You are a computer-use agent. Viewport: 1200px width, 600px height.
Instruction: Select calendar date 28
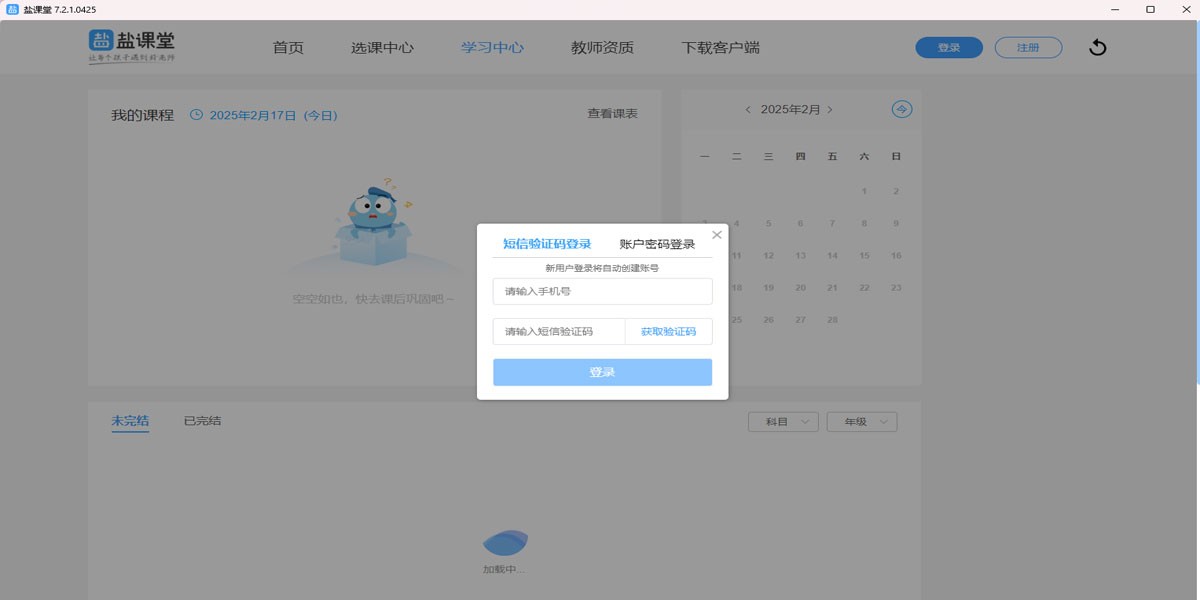[x=832, y=319]
